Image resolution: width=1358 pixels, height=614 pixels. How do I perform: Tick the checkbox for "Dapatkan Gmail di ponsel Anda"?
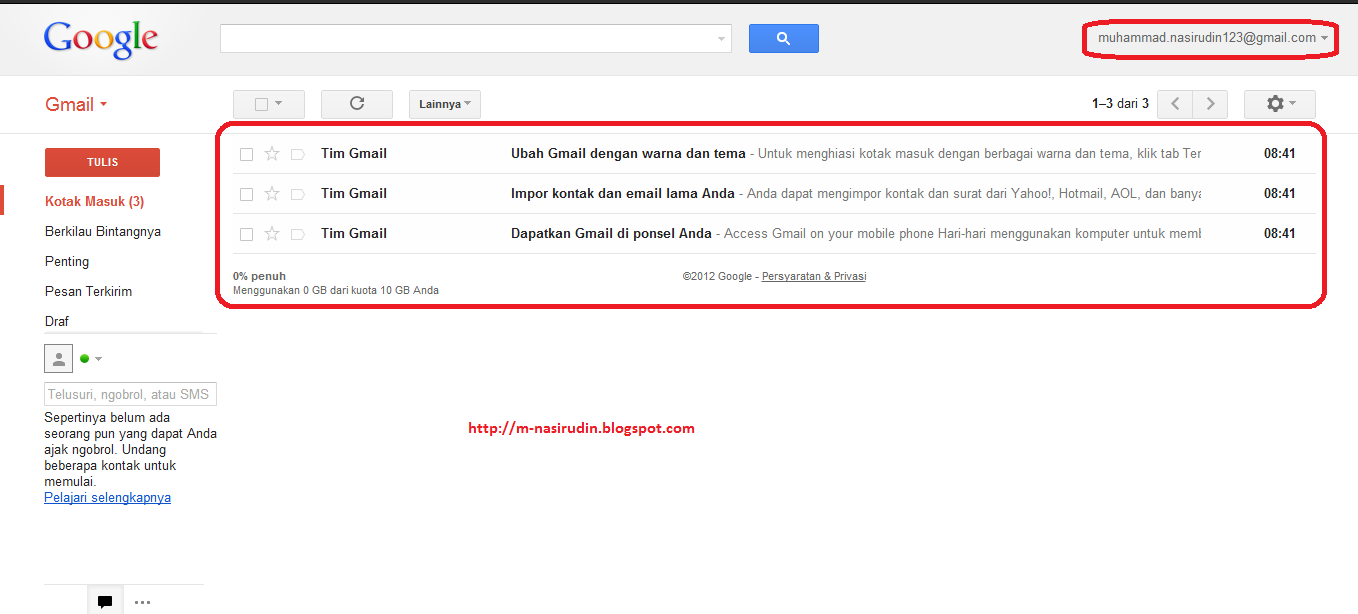(x=246, y=234)
